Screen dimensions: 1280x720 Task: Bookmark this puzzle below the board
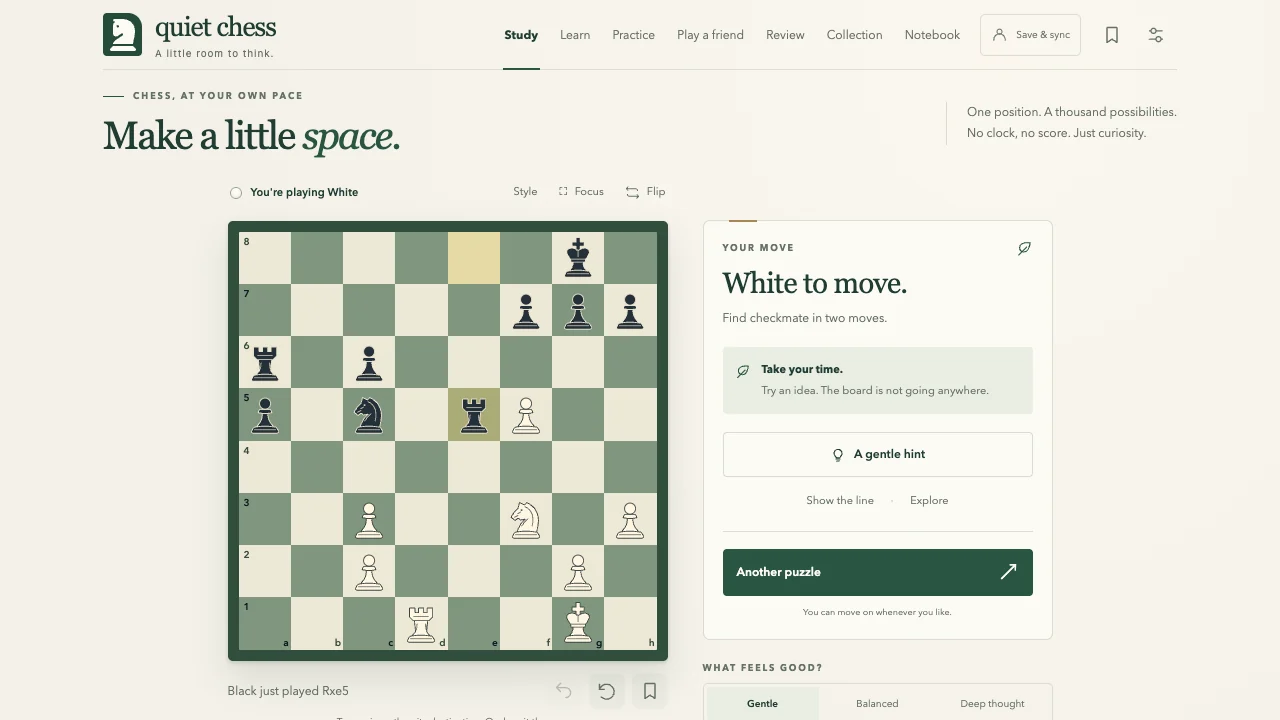[x=650, y=691]
